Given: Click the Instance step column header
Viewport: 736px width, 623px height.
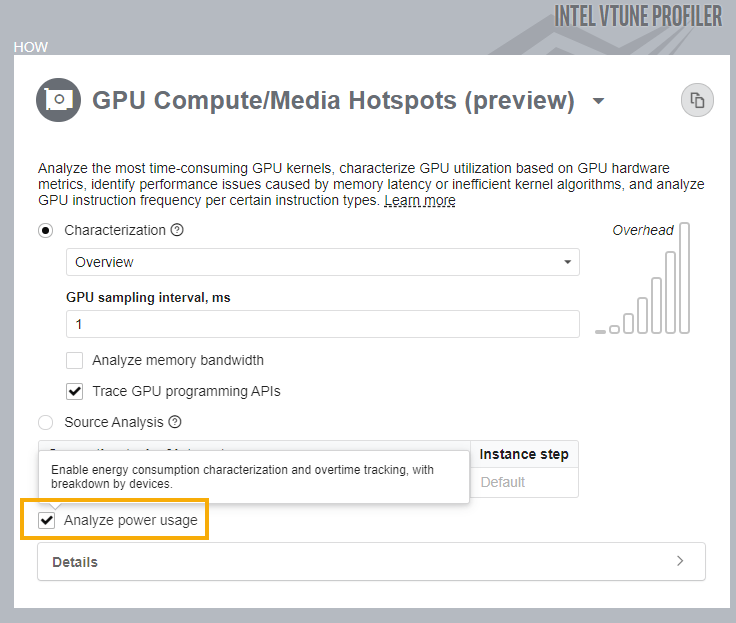Looking at the screenshot, I should coord(524,454).
